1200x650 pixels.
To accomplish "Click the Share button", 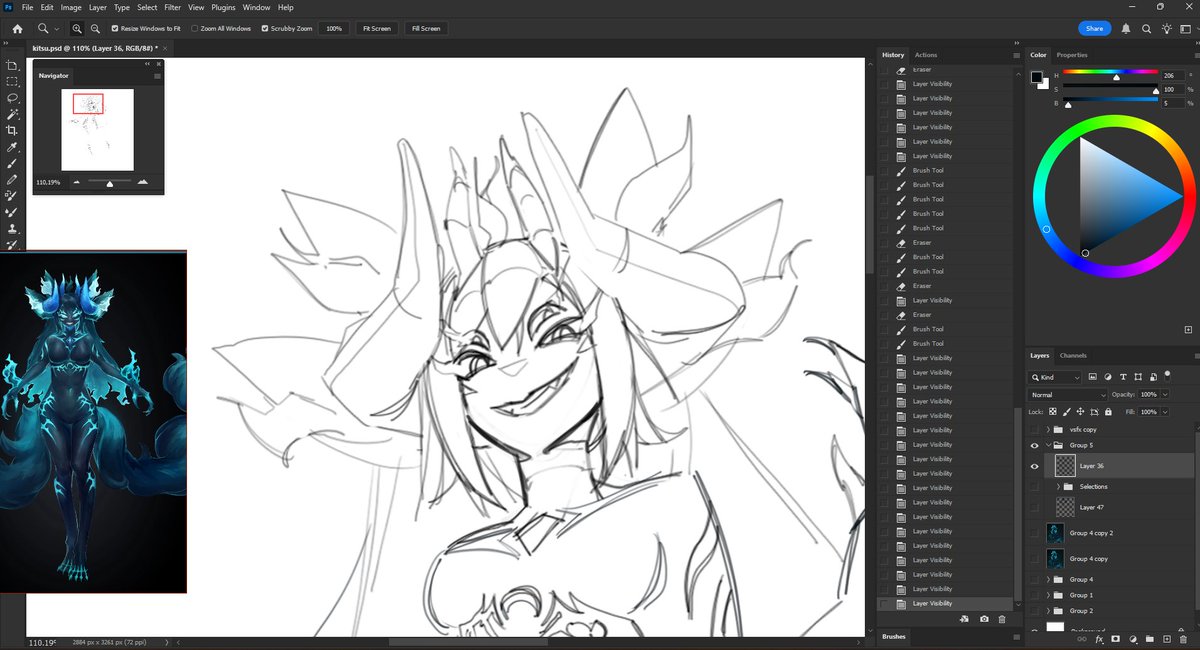I will 1094,28.
